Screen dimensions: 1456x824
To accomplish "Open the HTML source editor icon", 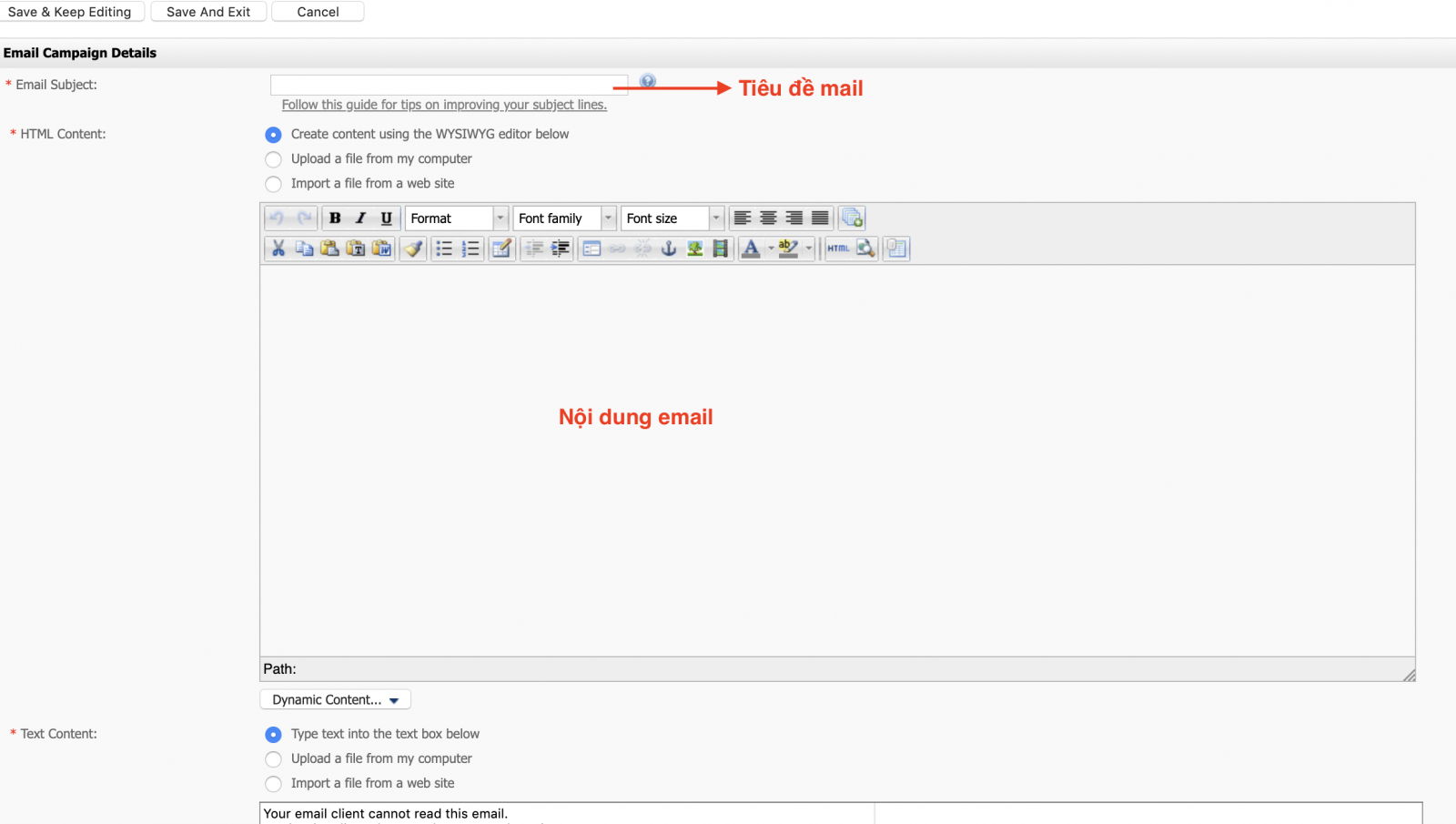I will pos(838,249).
